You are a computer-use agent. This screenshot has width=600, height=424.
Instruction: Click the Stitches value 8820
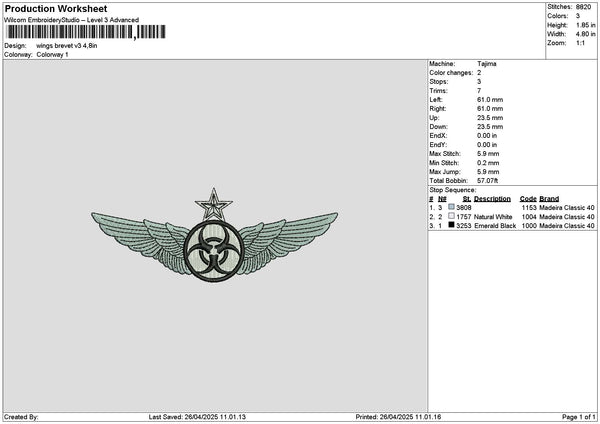[583, 7]
